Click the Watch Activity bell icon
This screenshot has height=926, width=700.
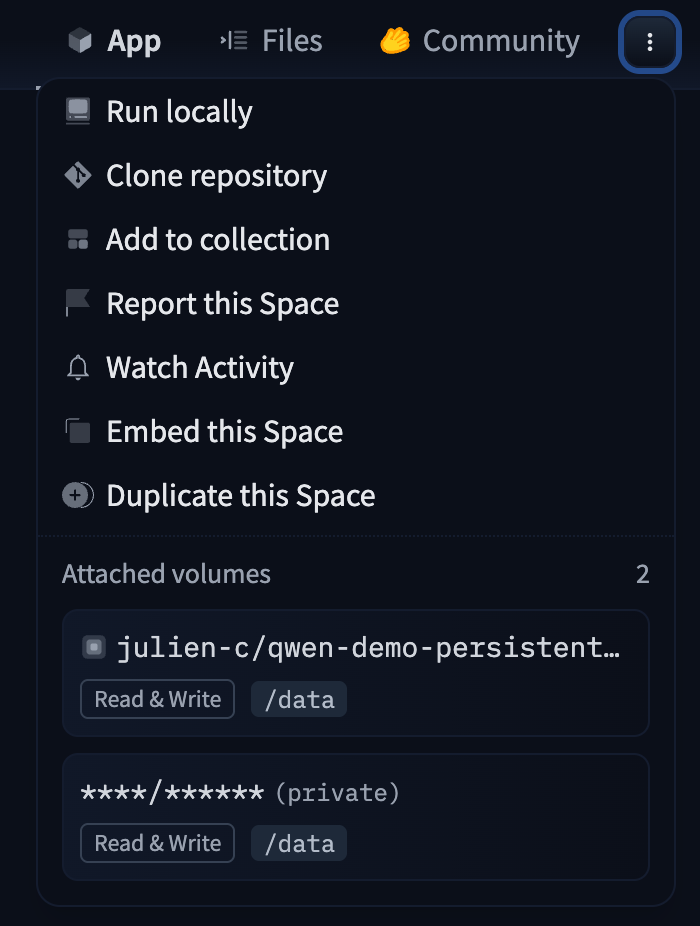click(x=77, y=368)
